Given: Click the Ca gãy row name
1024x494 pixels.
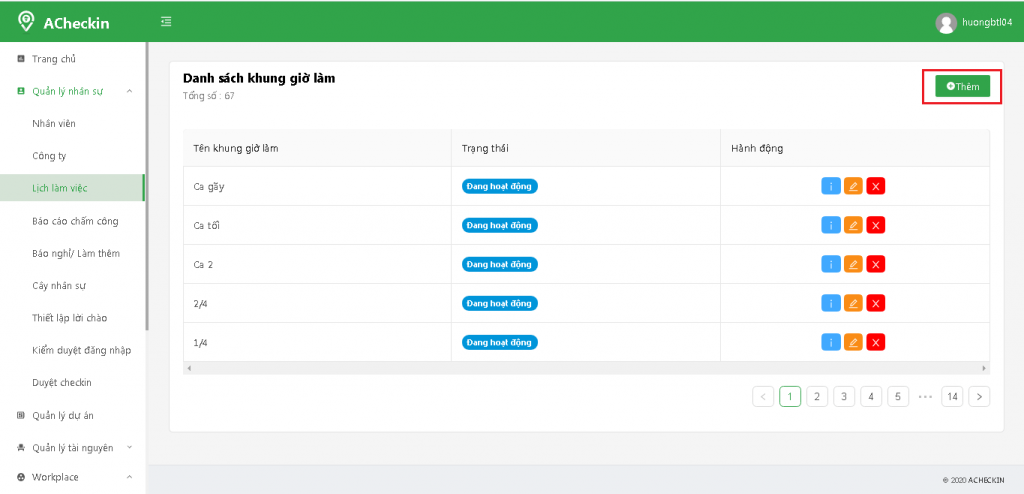Looking at the screenshot, I should (x=209, y=187).
